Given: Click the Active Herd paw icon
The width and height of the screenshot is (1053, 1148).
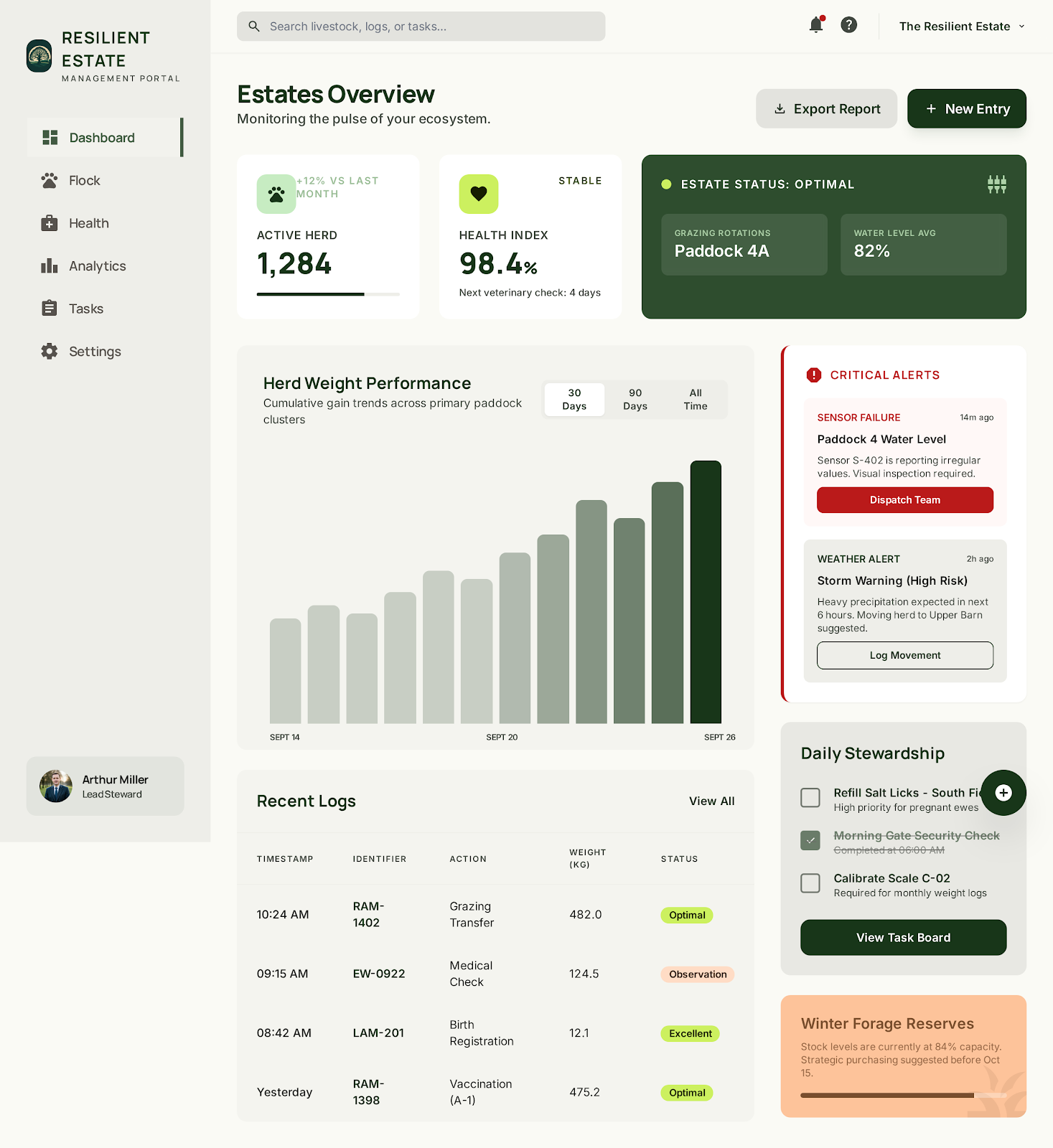Looking at the screenshot, I should coord(276,194).
